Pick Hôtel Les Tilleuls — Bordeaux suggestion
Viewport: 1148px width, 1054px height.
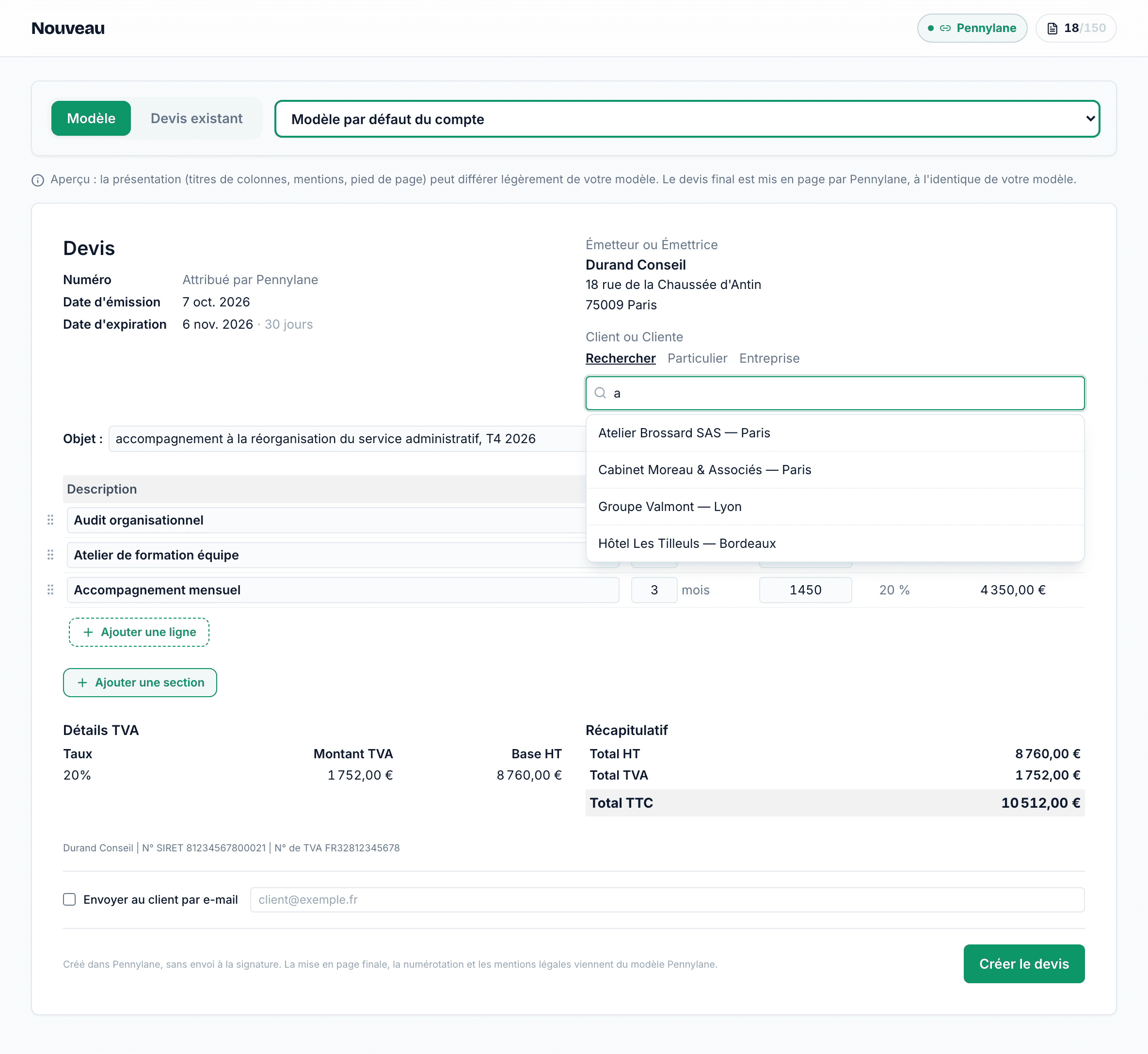pyautogui.click(x=835, y=543)
